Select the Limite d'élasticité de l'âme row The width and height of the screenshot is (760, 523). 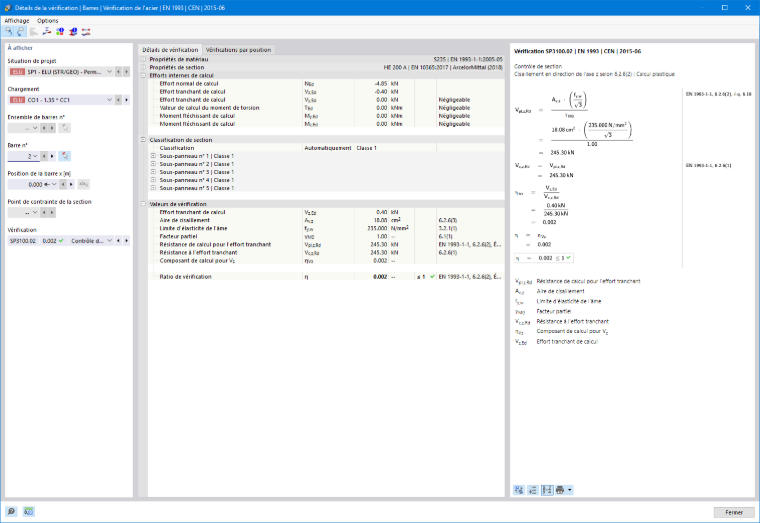coord(326,228)
